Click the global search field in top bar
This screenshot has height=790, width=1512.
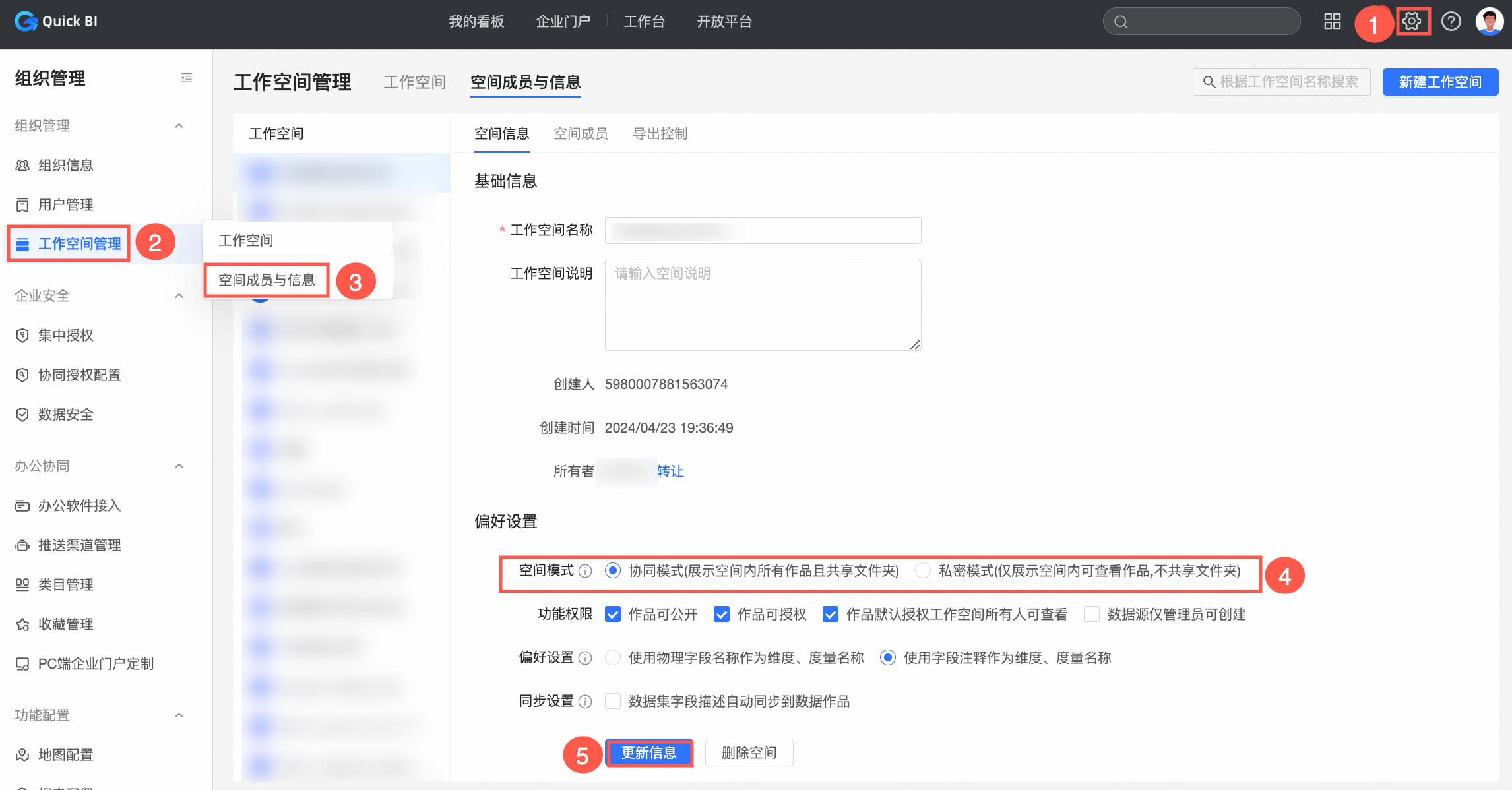click(1201, 22)
